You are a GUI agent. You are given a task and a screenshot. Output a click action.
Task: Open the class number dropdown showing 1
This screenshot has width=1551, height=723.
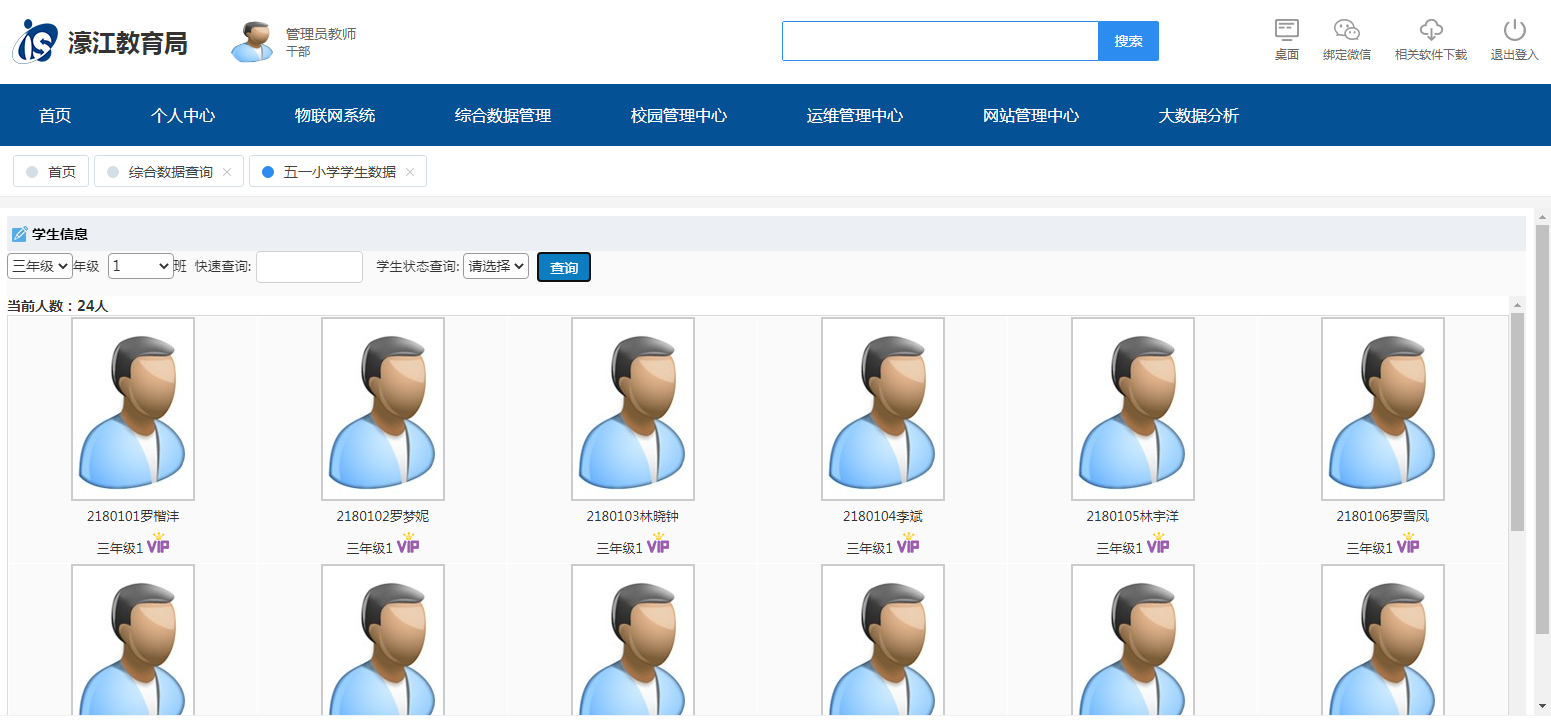click(x=140, y=266)
